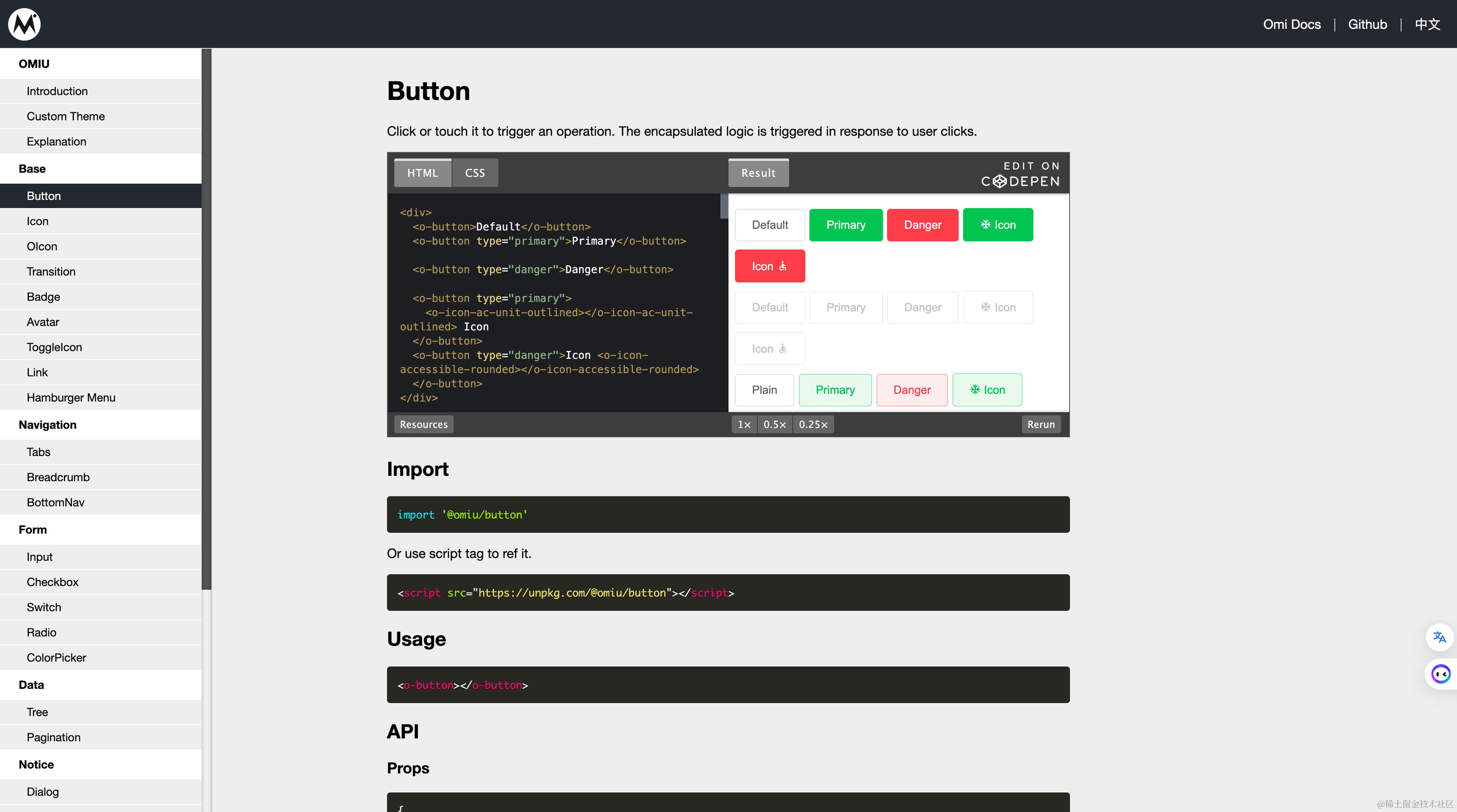The width and height of the screenshot is (1457, 812).
Task: Open the Edit on CodePen logo link
Action: tap(1020, 174)
